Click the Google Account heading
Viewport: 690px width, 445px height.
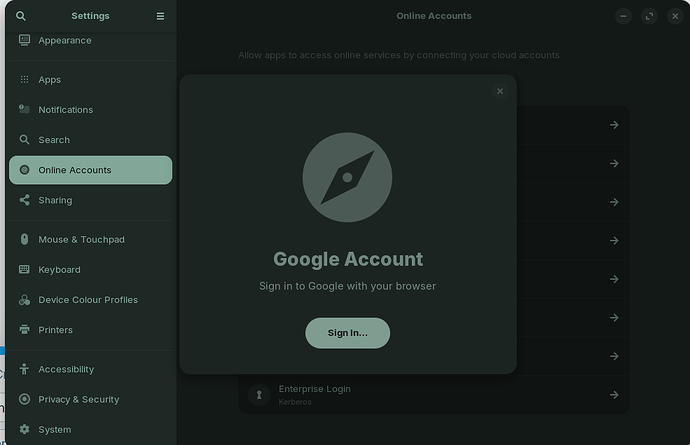[348, 259]
